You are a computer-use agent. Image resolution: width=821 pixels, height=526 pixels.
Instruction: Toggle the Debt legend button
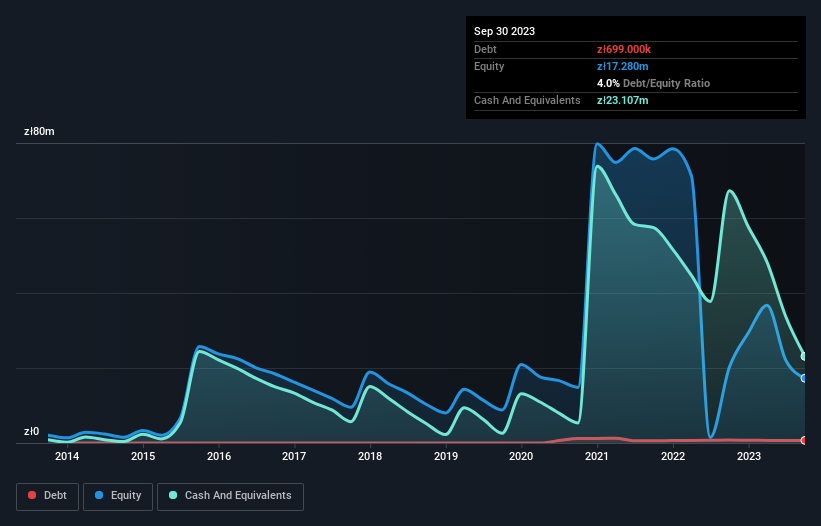(x=48, y=496)
